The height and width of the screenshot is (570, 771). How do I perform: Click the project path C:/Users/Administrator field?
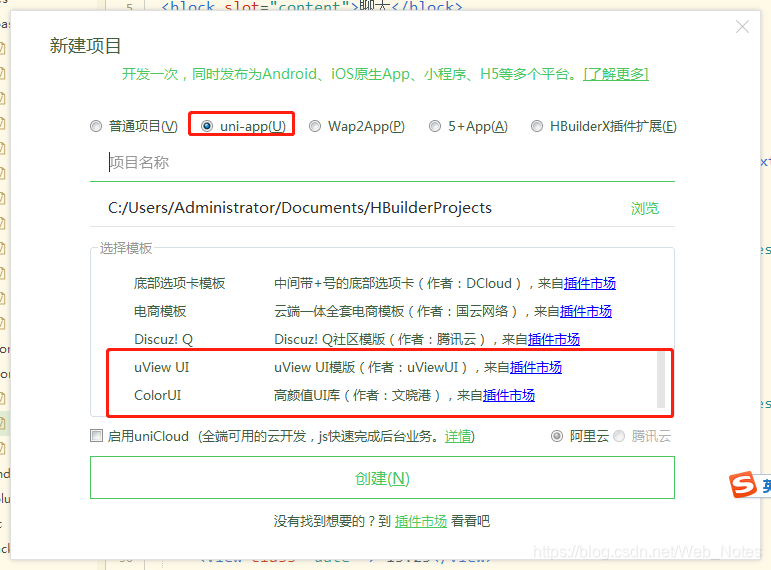[x=300, y=208]
